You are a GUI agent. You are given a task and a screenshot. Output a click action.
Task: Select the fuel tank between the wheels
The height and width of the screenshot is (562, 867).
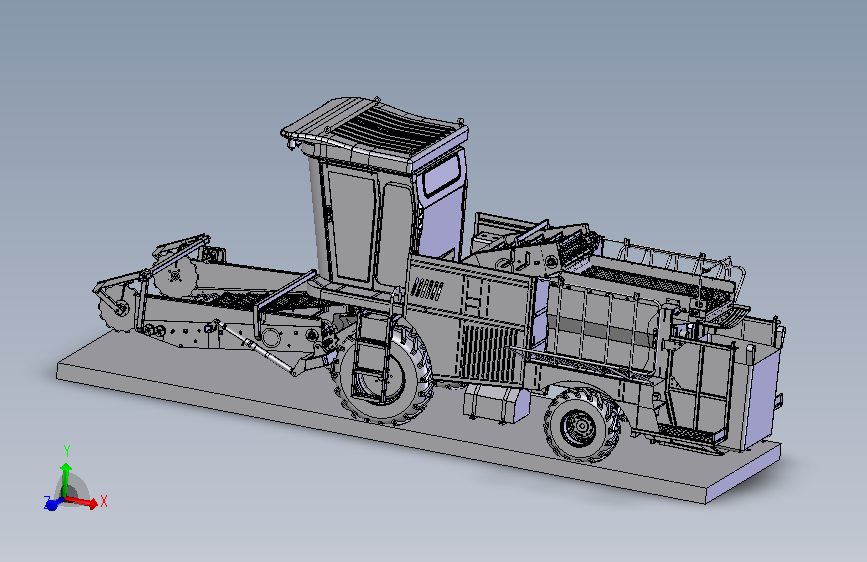point(495,403)
